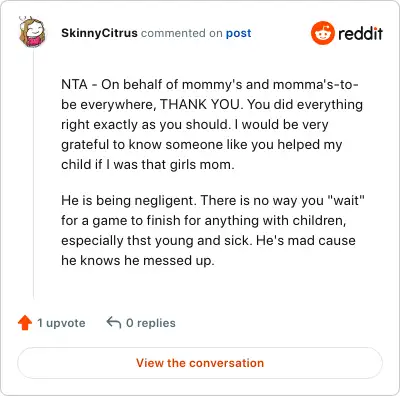Click the reply arrow icon

(x=114, y=322)
